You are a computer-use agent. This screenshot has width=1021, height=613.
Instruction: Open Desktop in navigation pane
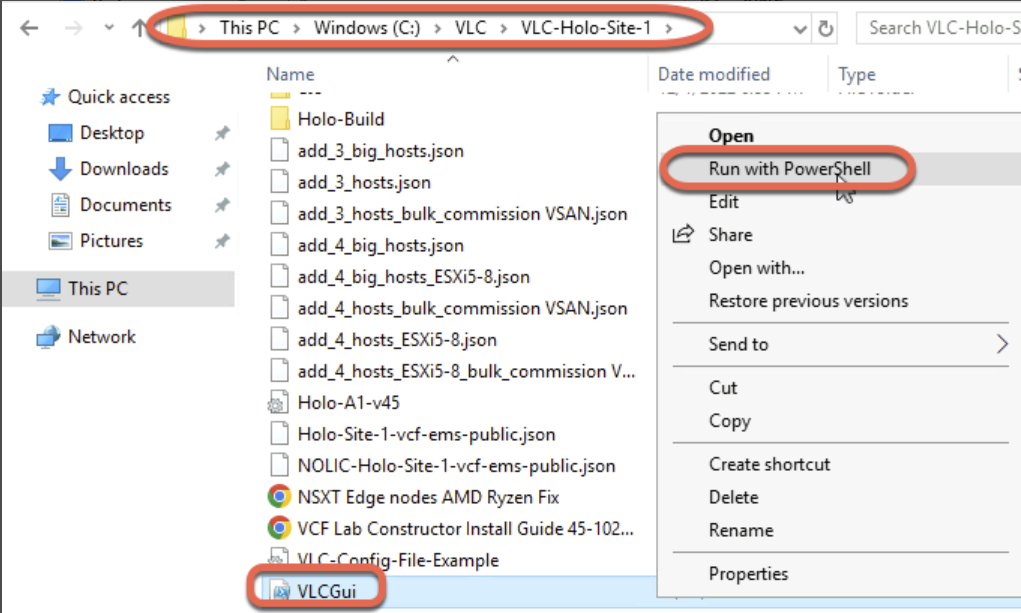[112, 133]
